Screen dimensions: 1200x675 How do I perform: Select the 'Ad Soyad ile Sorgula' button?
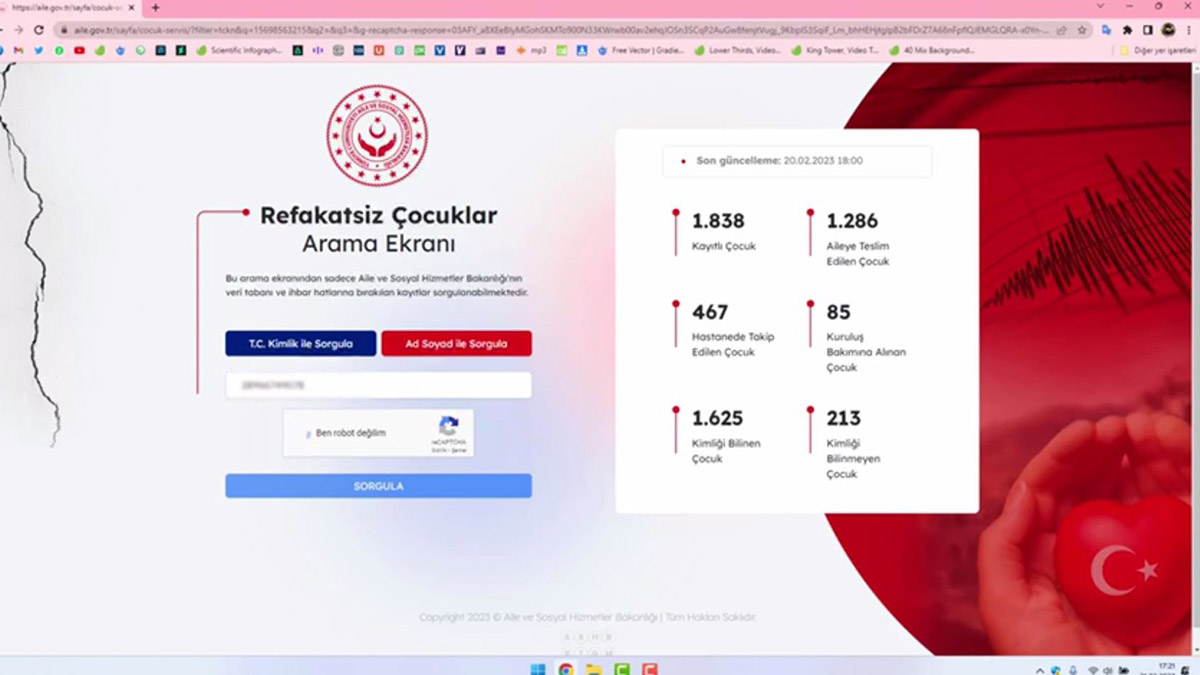(x=456, y=343)
